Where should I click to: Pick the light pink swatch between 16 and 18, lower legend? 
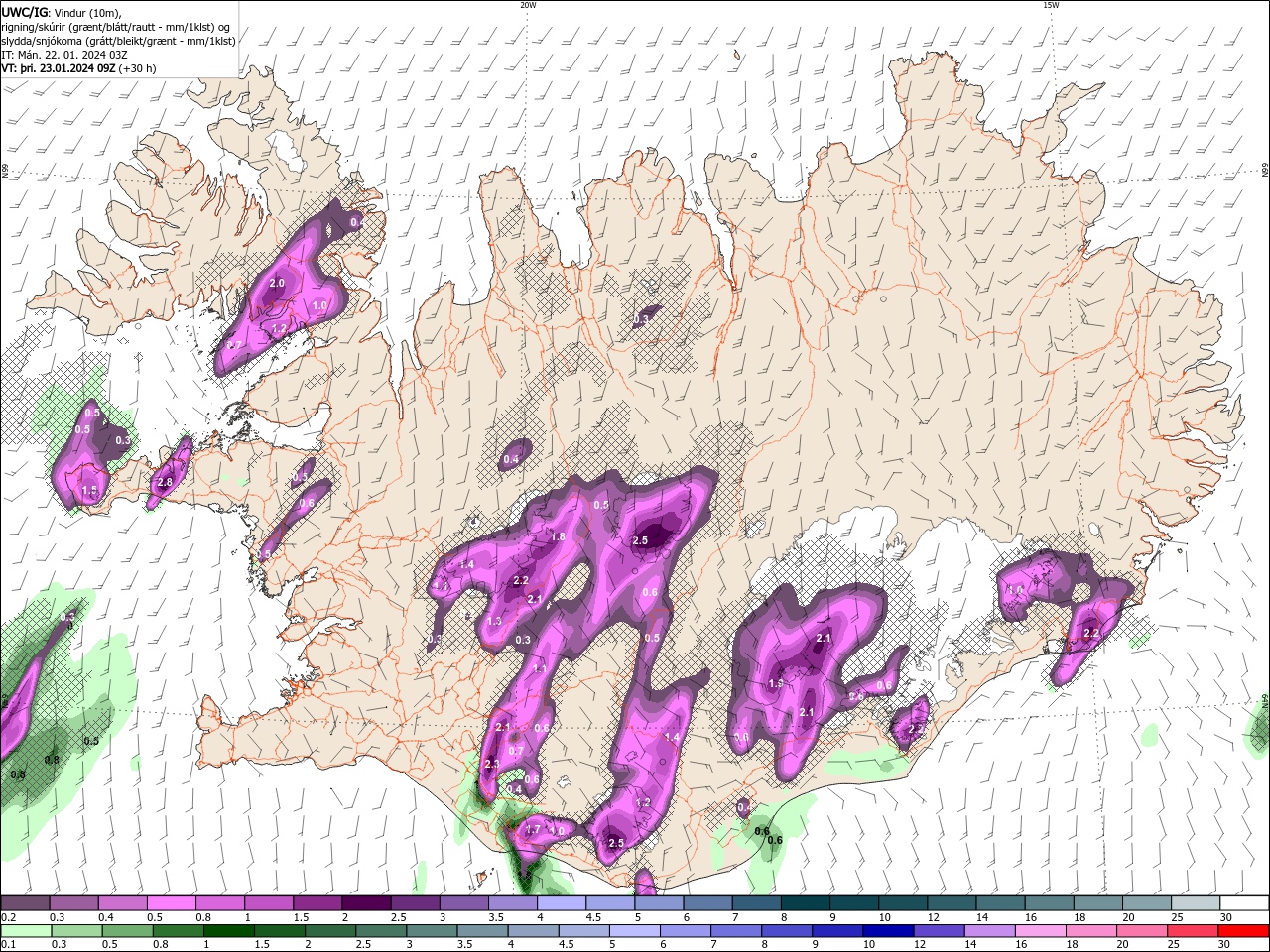(x=1042, y=931)
